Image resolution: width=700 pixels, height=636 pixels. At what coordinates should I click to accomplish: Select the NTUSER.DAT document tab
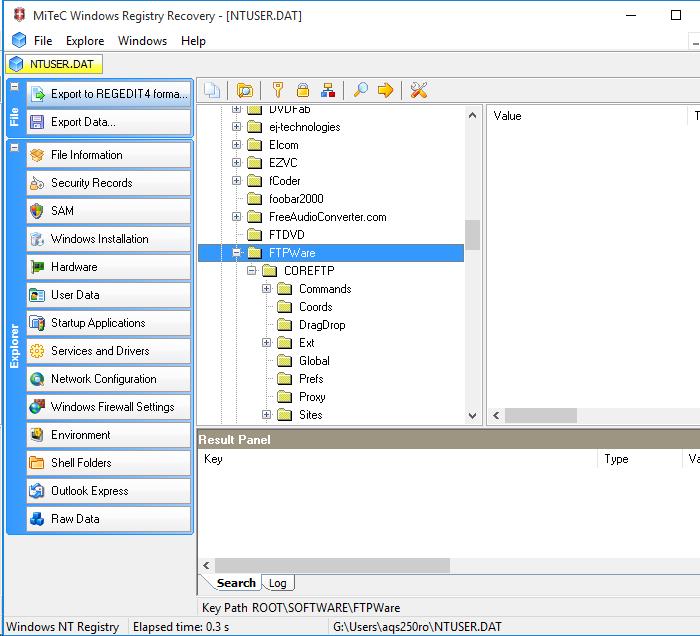coord(54,64)
